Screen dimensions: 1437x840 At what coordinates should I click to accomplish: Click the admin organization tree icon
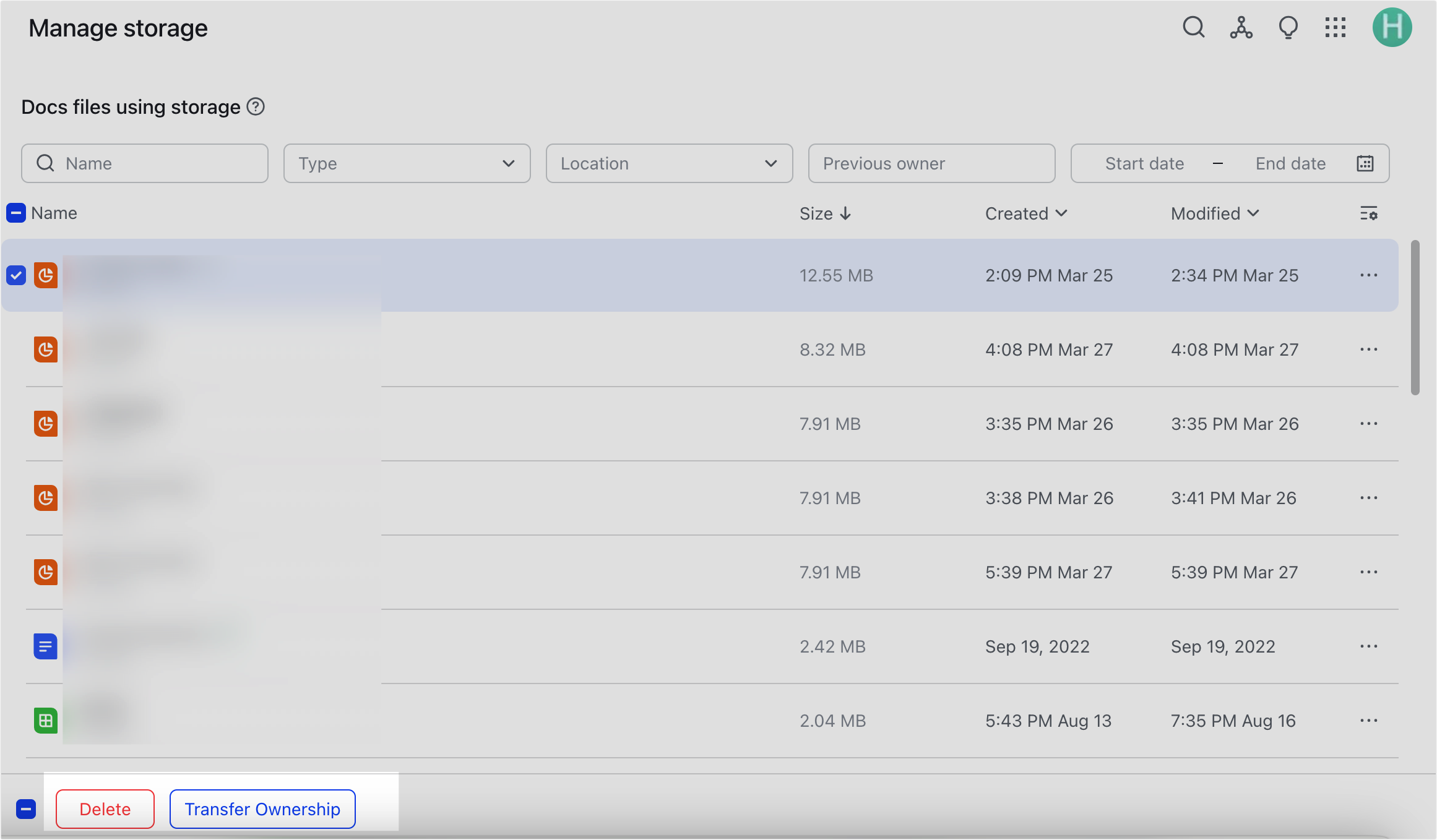click(x=1240, y=27)
